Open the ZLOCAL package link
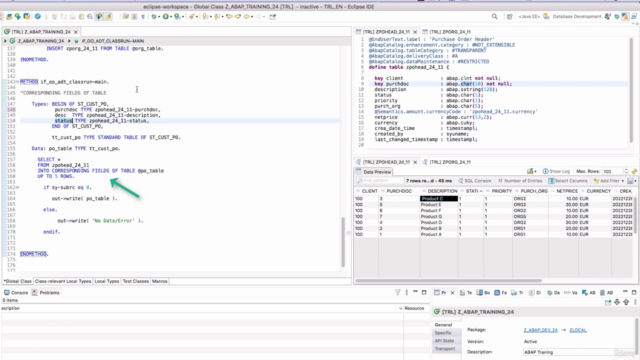The width and height of the screenshot is (640, 360). pyautogui.click(x=578, y=330)
